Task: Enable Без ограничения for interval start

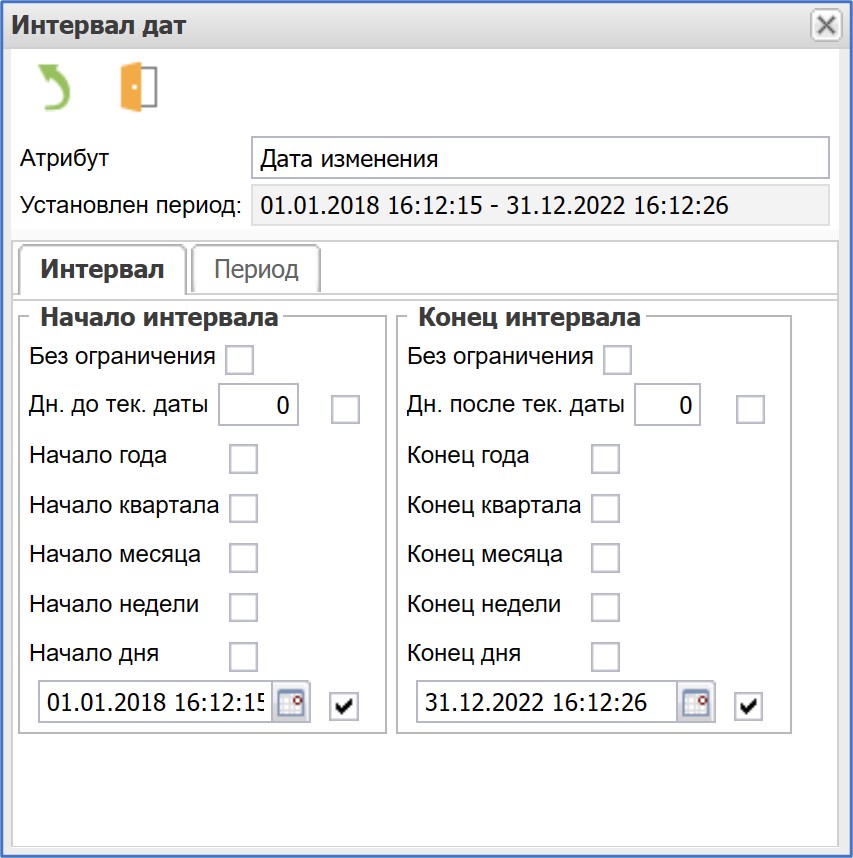Action: 240,359
